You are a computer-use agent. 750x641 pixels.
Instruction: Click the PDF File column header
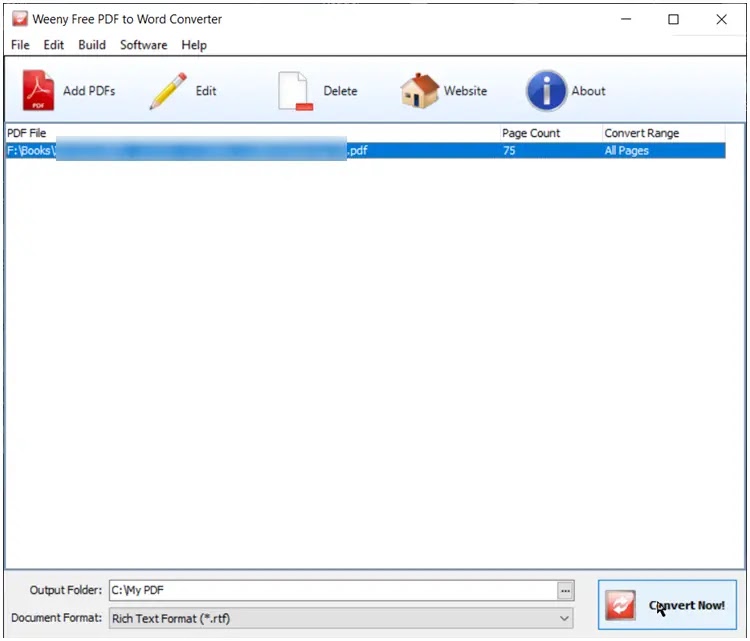(x=253, y=133)
